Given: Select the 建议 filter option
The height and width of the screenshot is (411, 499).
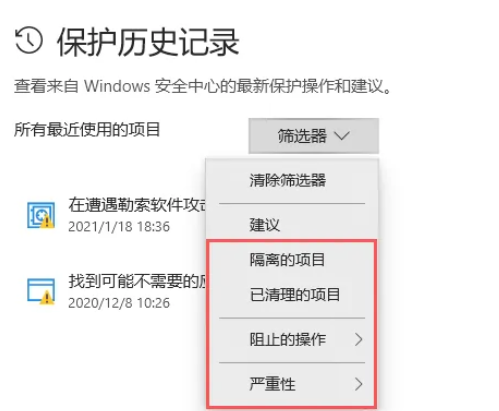Looking at the screenshot, I should click(265, 225).
